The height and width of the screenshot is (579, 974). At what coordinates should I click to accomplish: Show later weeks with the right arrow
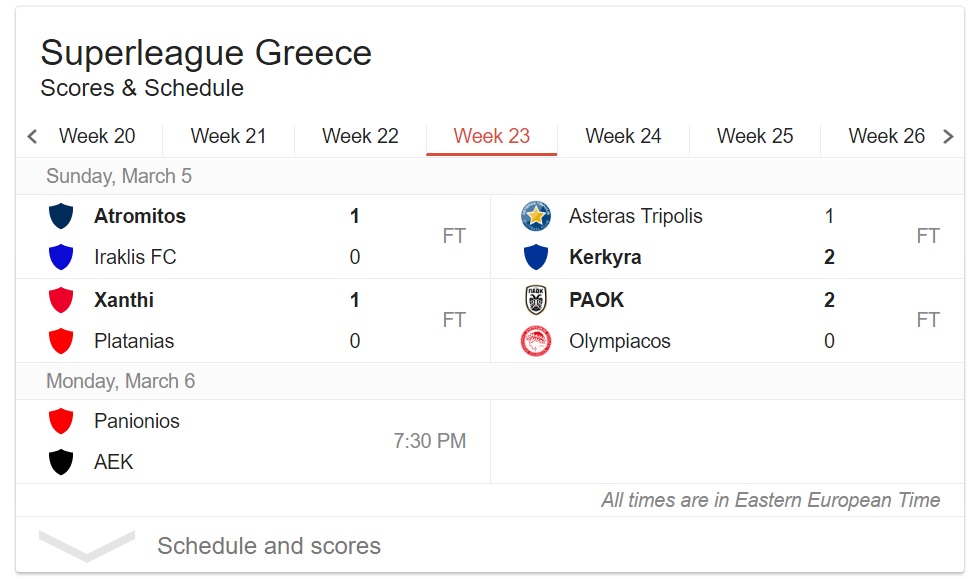948,136
